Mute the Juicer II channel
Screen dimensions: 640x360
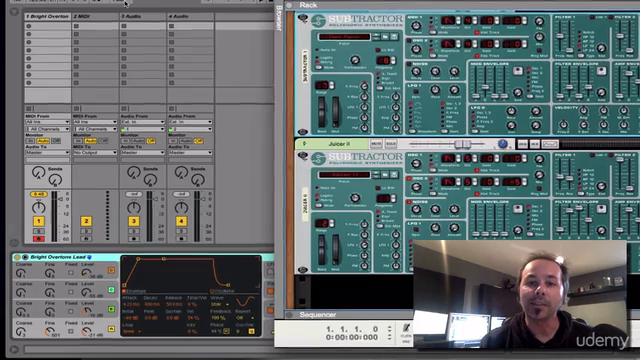click(x=376, y=144)
